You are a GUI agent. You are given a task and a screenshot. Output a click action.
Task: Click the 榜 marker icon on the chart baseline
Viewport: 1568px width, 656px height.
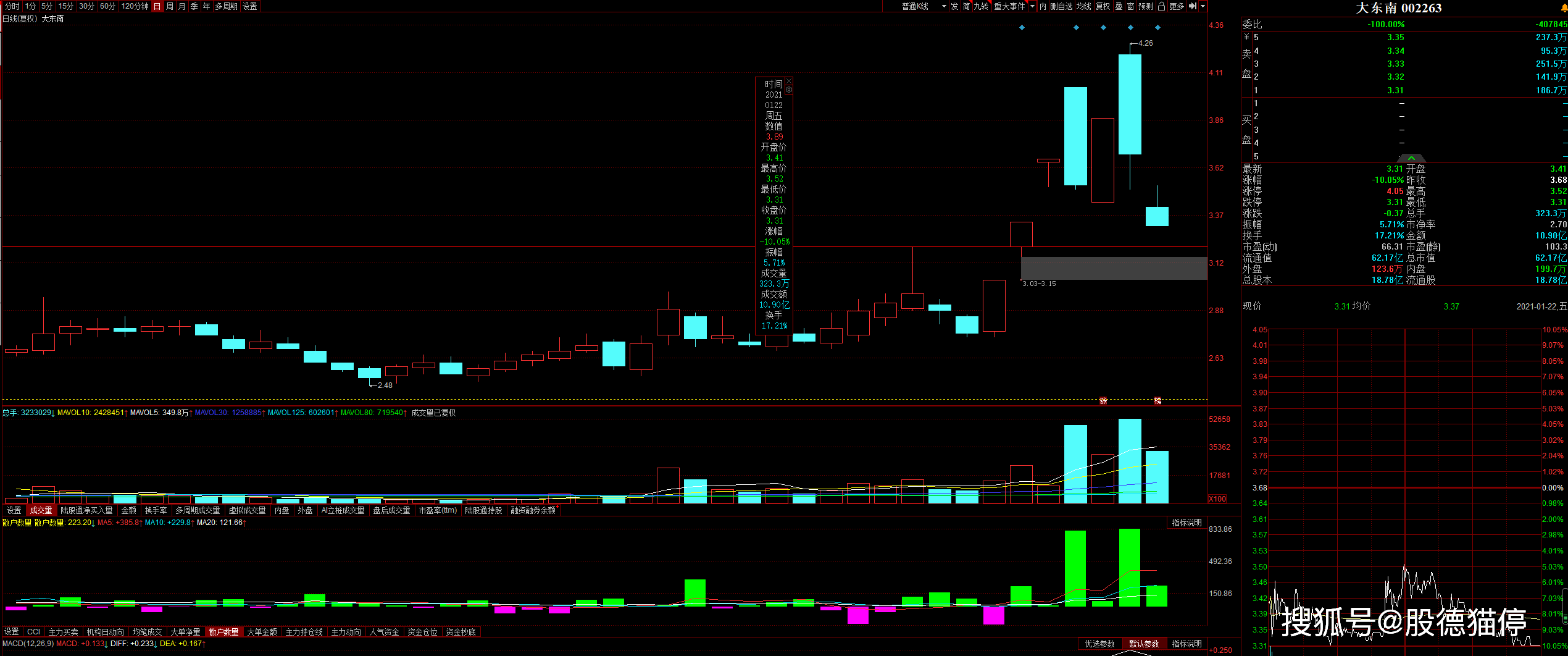click(x=1157, y=401)
